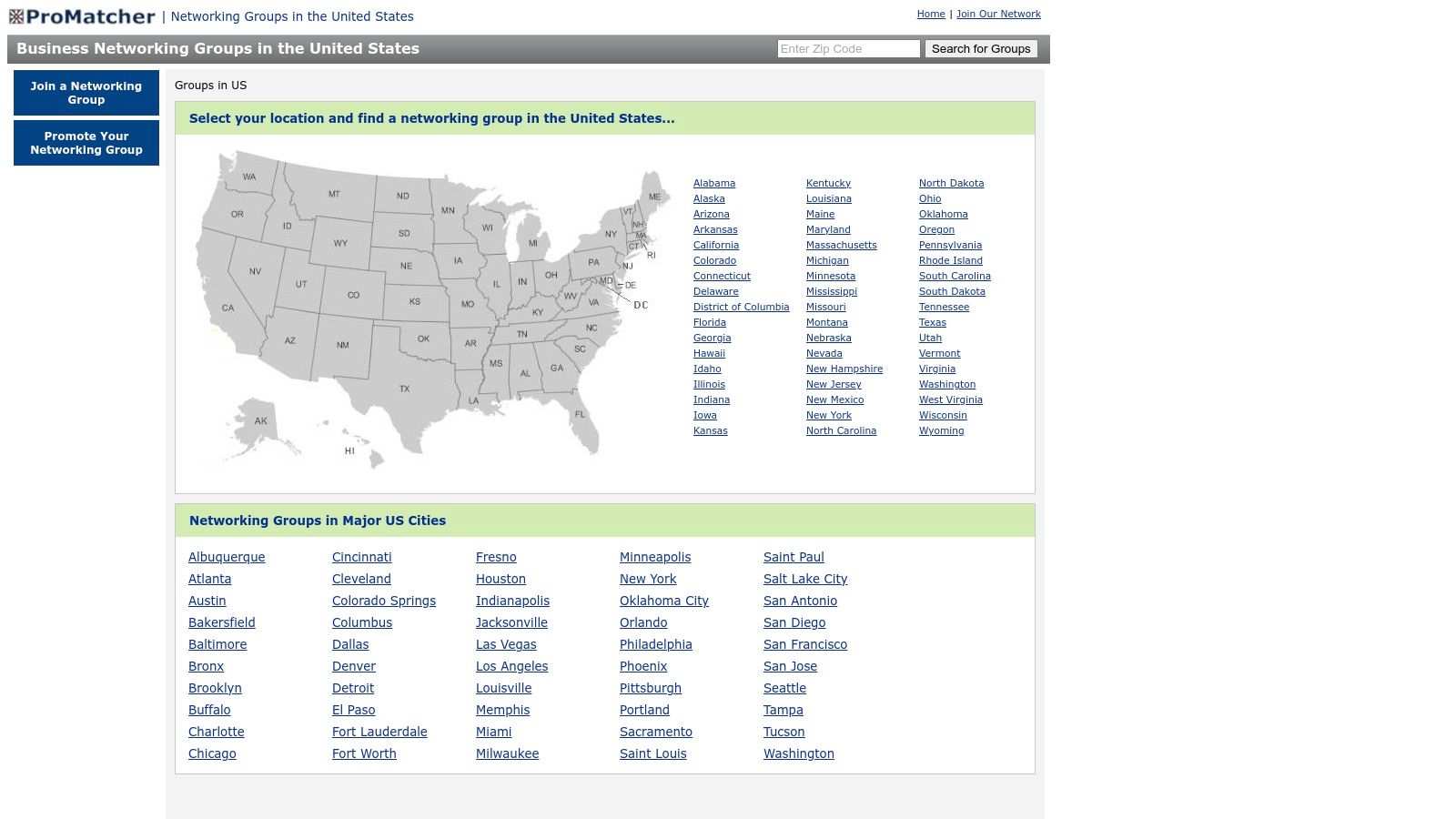Click the Enter Zip Code field
Viewport: 1456px width, 819px height.
point(848,49)
